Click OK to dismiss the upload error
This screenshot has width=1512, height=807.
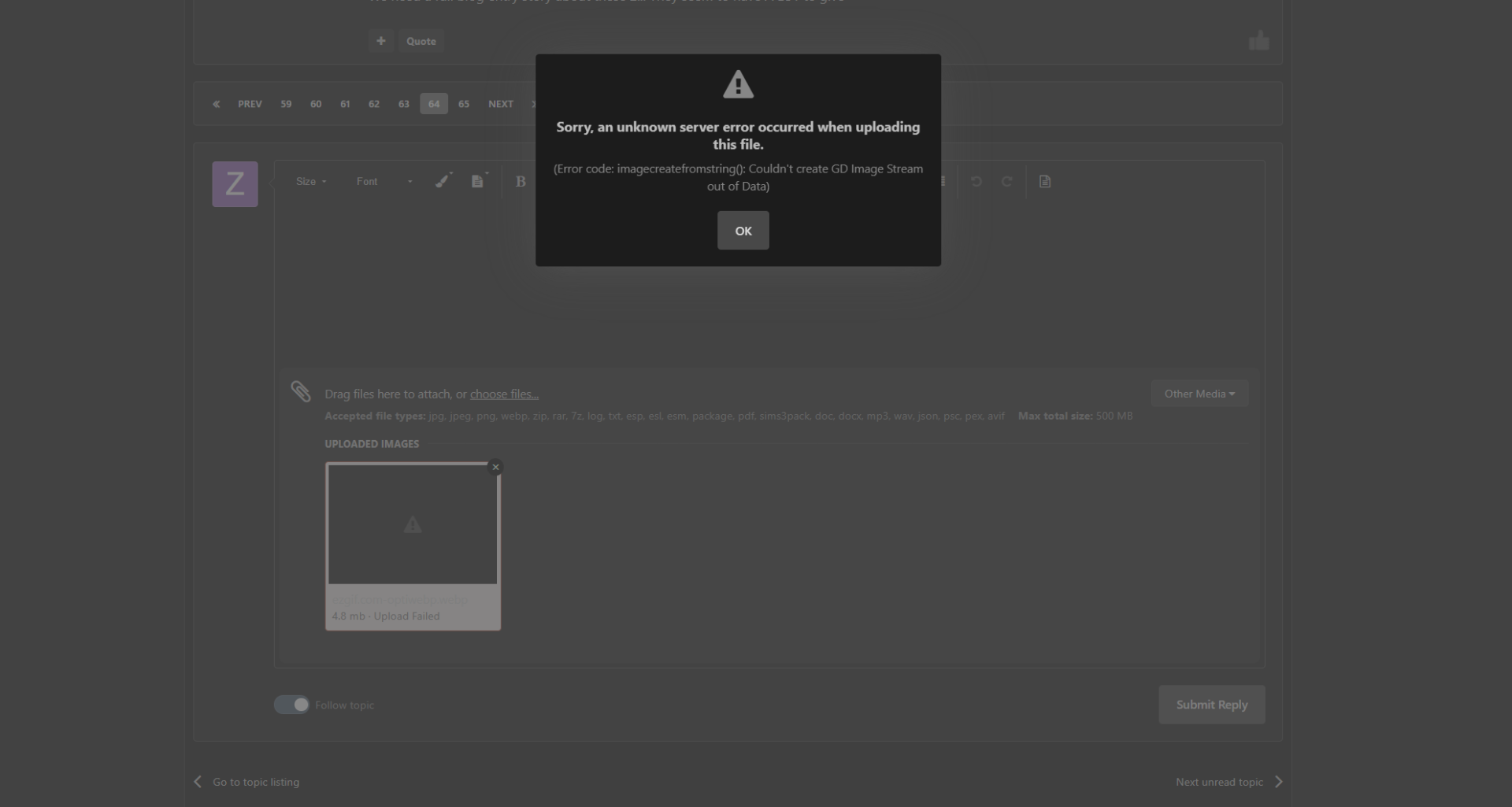(743, 231)
